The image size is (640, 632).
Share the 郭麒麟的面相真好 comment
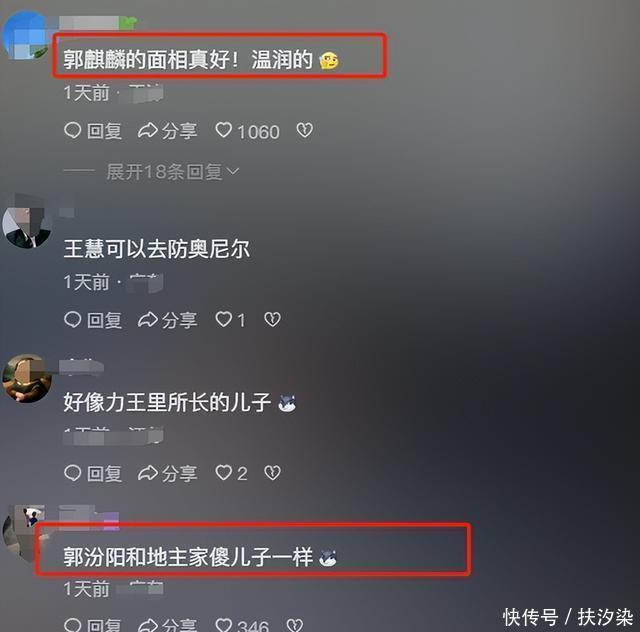click(167, 131)
